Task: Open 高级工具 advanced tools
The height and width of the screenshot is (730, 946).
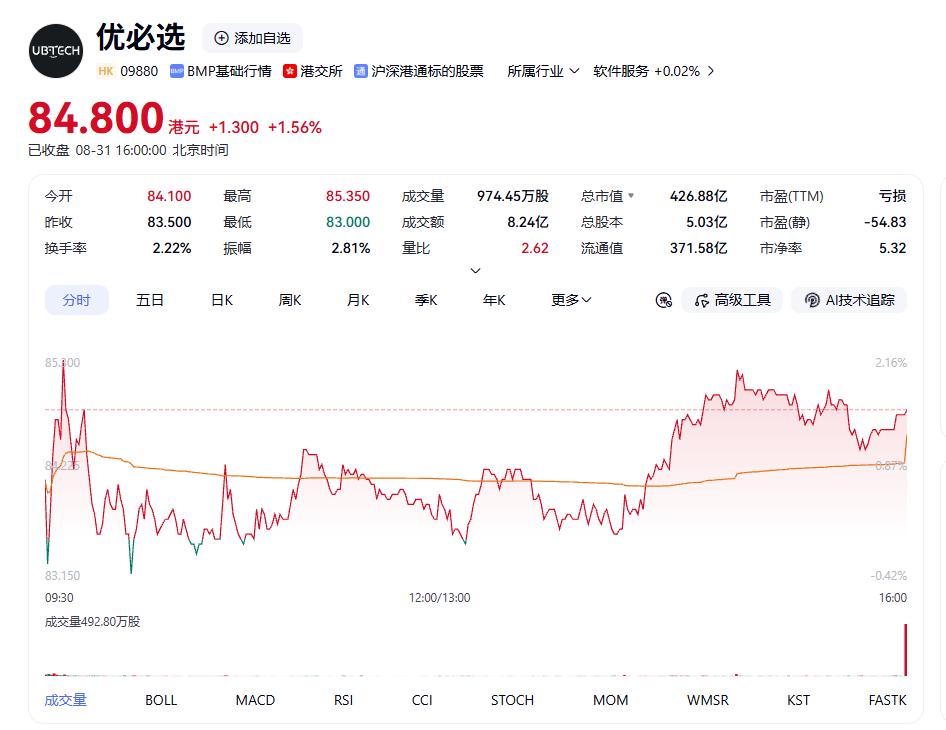Action: 732,300
